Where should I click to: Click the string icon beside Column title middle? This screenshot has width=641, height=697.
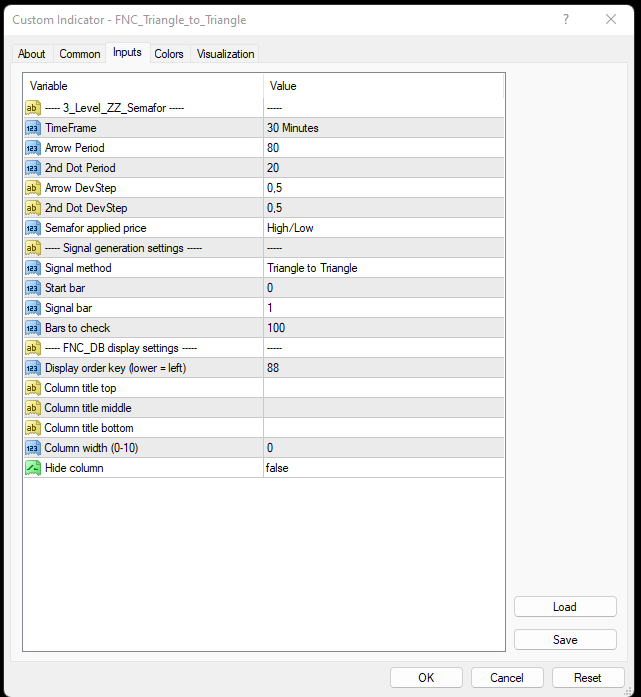[x=33, y=408]
